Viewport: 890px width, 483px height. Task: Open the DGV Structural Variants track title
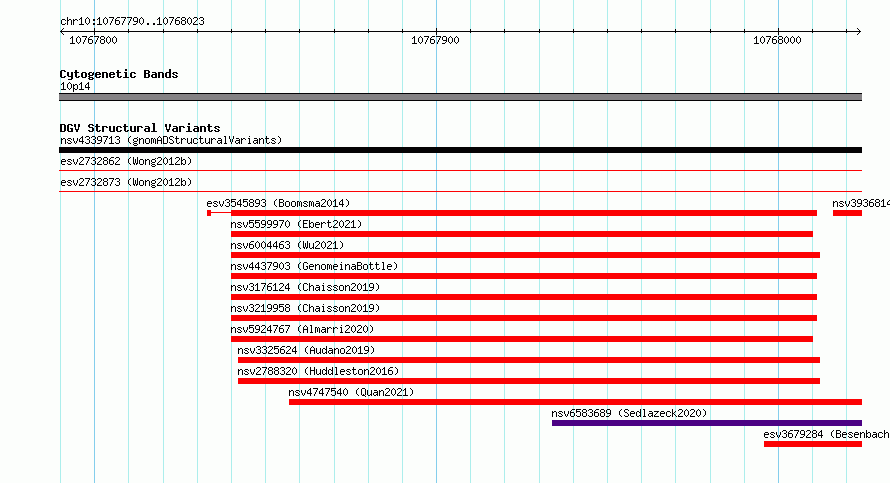click(140, 128)
